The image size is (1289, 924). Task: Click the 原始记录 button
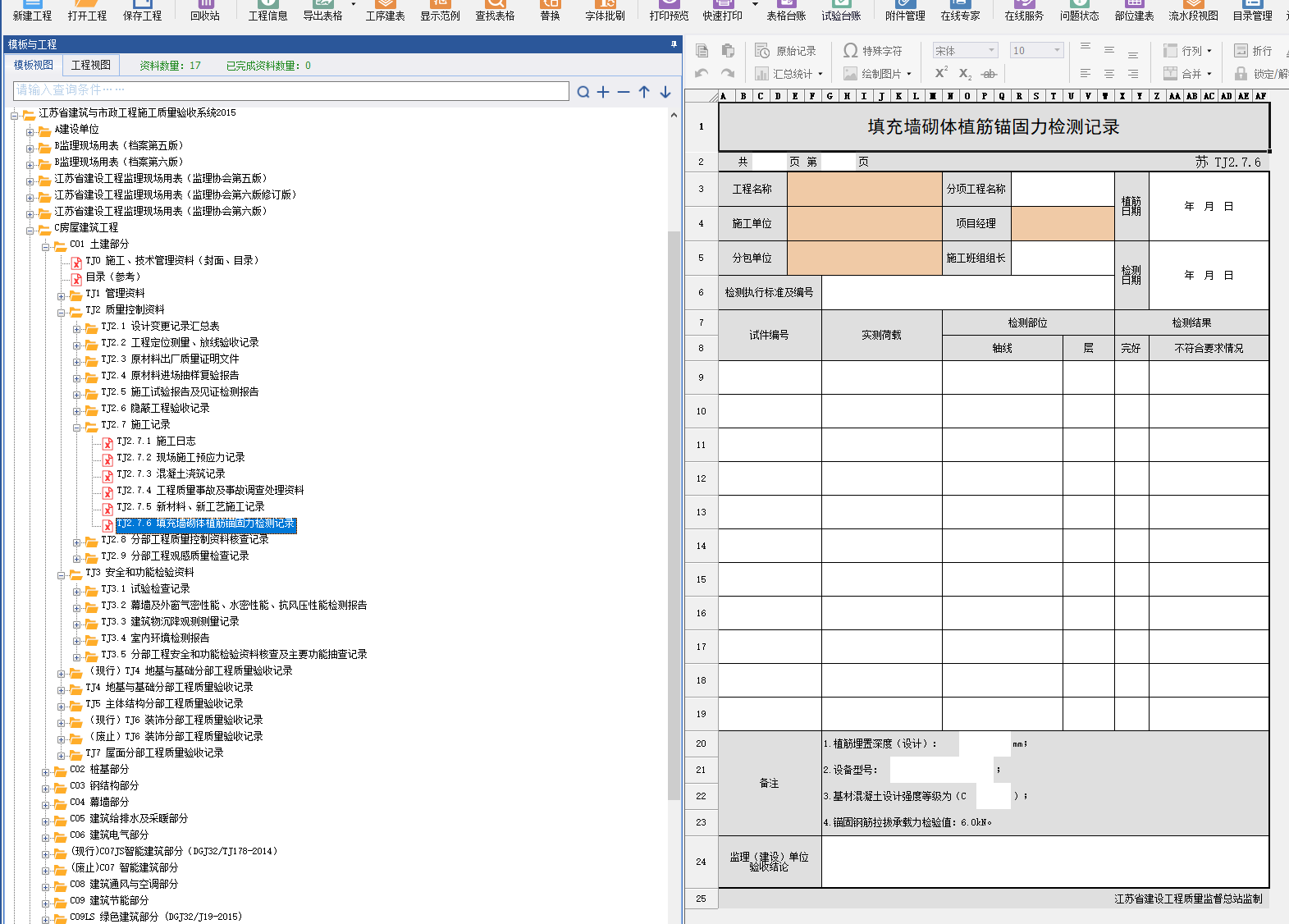[785, 51]
